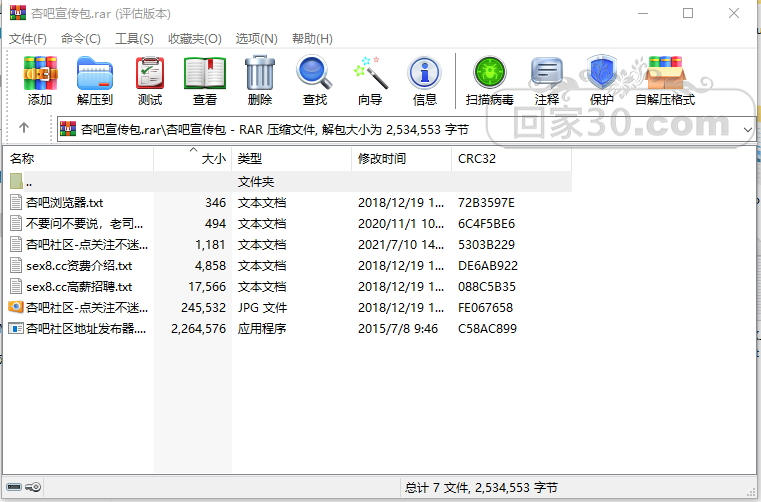761x502 pixels.
Task: Click the JPG 文件 type cell
Action: point(262,308)
